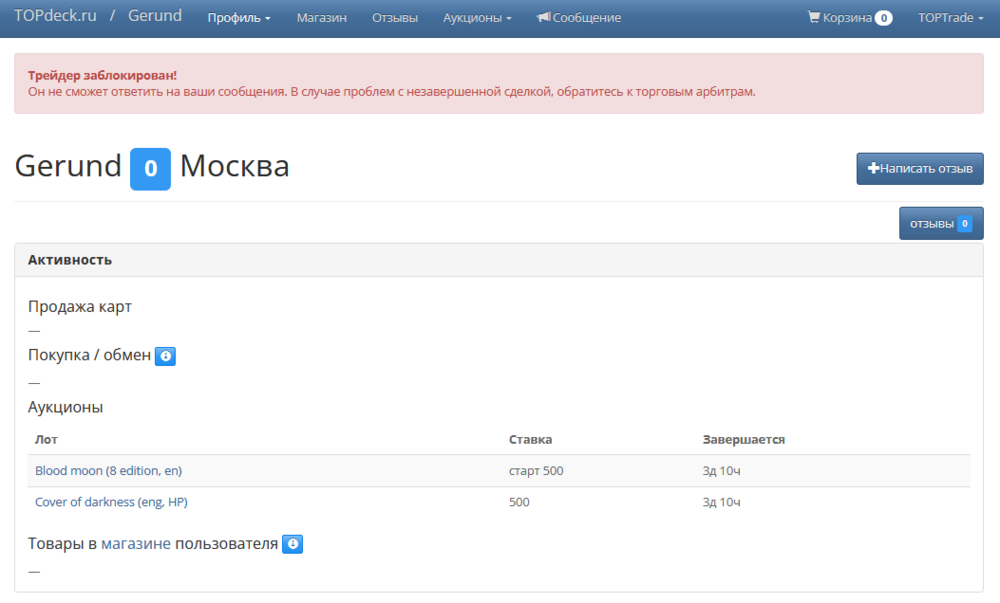Click the shopping cart icon in navbar

click(x=814, y=18)
